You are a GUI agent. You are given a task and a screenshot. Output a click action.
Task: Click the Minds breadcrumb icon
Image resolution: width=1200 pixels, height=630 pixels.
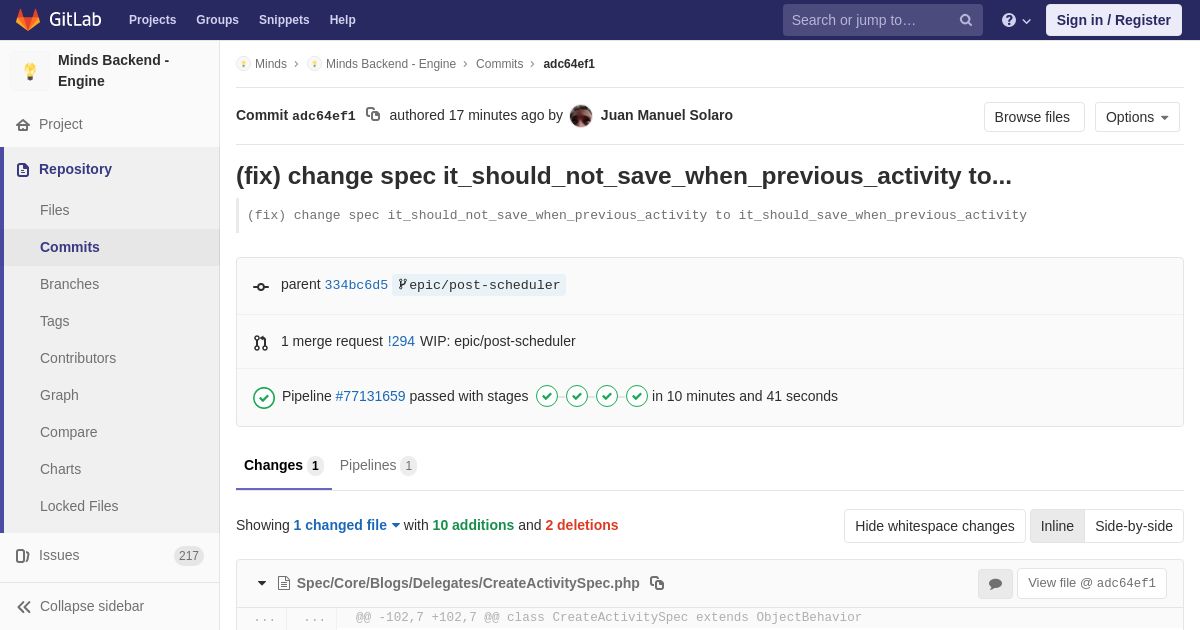tap(243, 64)
